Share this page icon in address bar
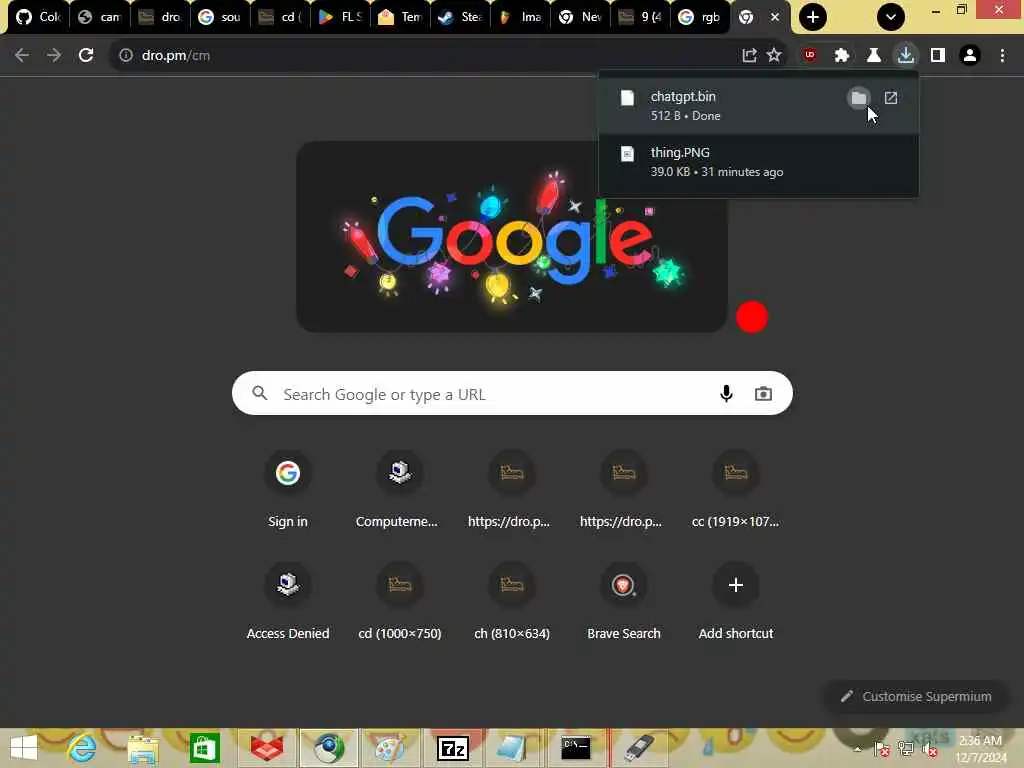The height and width of the screenshot is (768, 1024). point(749,55)
